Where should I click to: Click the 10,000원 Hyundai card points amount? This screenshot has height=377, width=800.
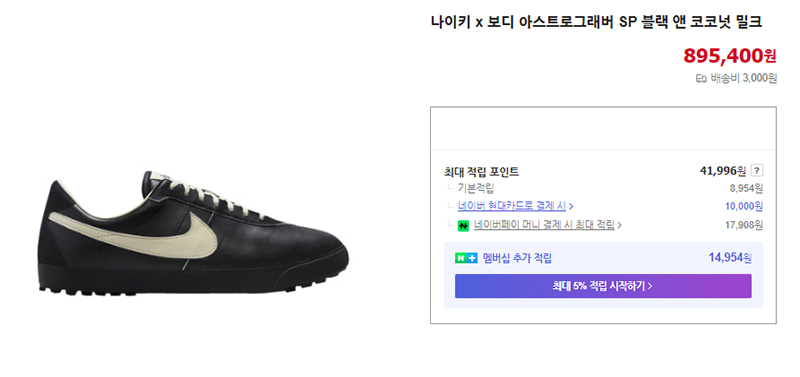tap(743, 207)
